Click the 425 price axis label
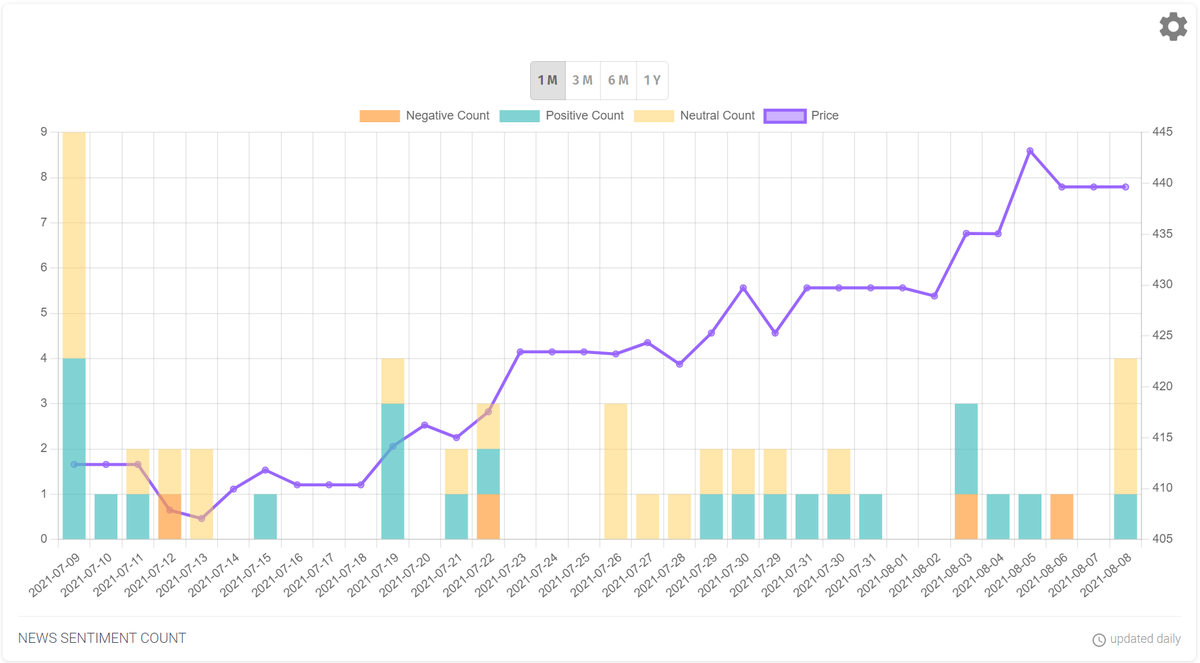The width and height of the screenshot is (1200, 663). [x=1162, y=335]
